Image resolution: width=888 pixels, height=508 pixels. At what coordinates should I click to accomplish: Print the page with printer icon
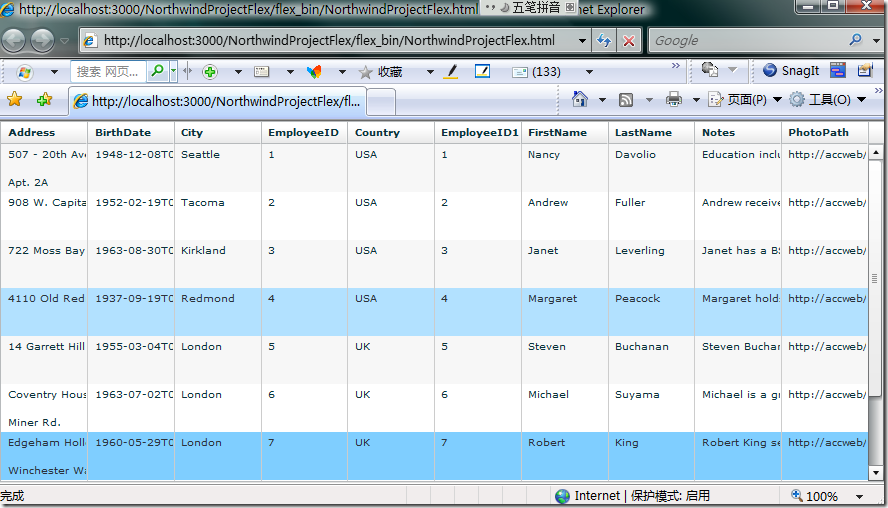pos(673,100)
